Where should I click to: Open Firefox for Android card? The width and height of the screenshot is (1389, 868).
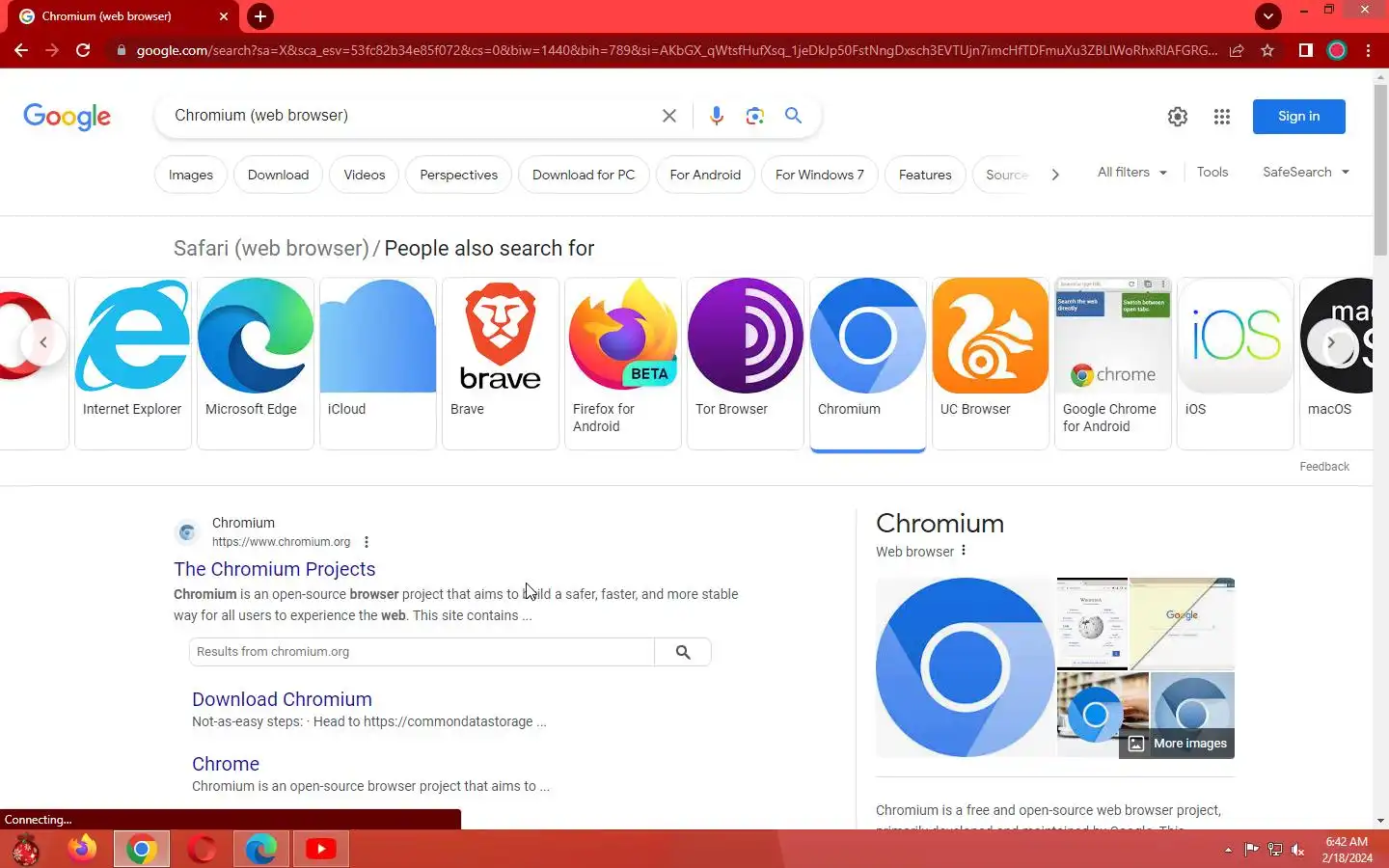click(x=623, y=363)
